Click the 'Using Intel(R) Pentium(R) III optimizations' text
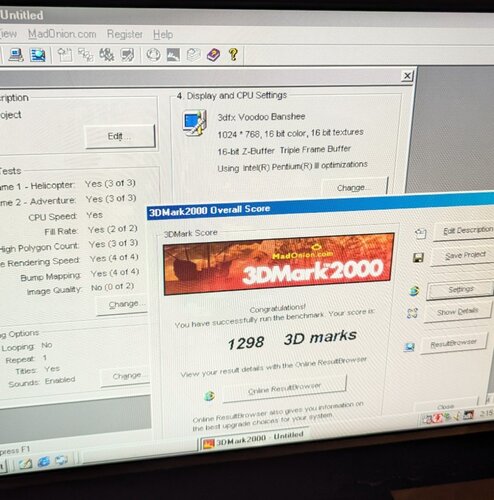The height and width of the screenshot is (500, 494). pos(292,166)
